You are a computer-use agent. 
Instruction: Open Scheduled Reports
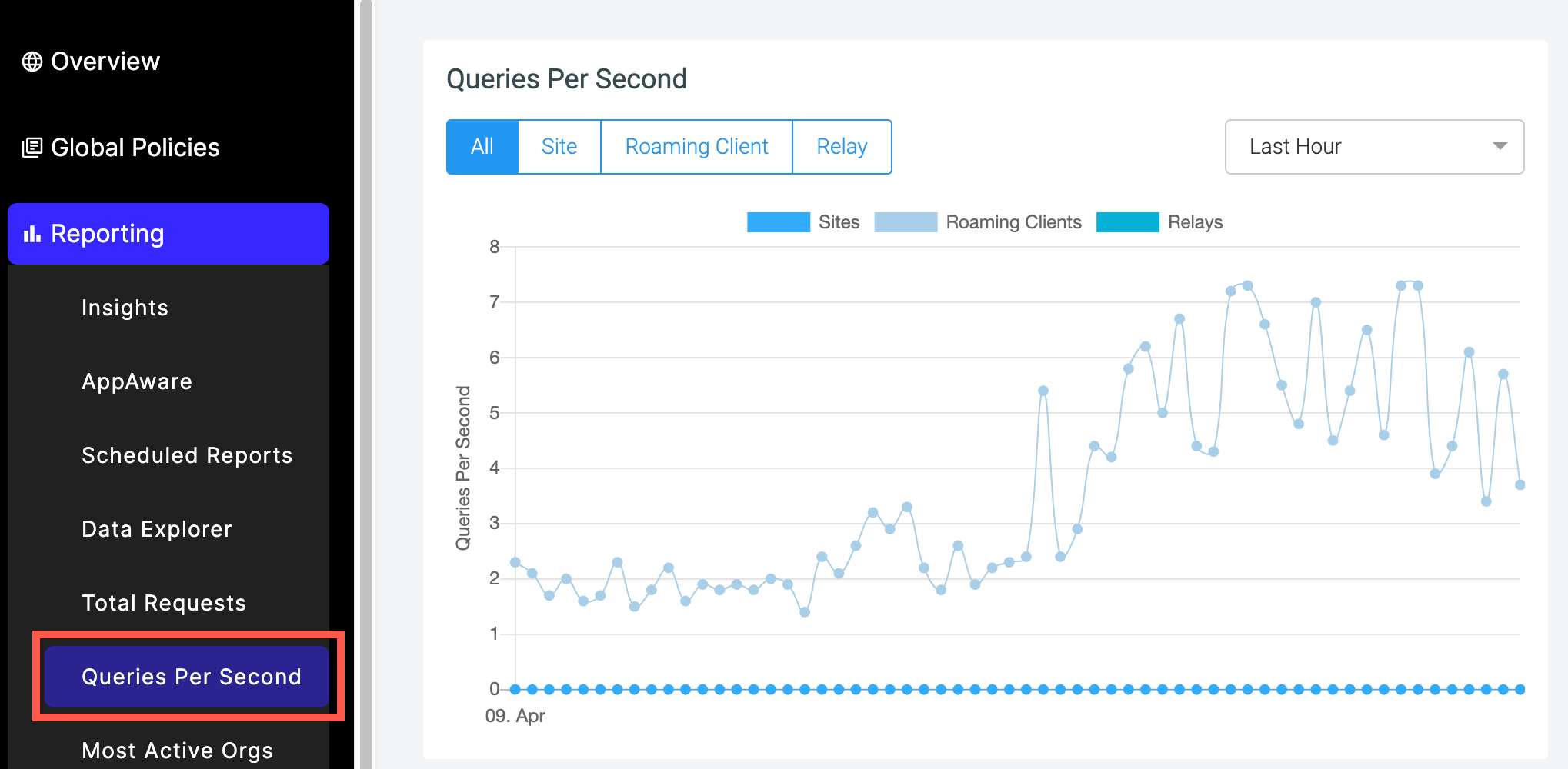187,455
